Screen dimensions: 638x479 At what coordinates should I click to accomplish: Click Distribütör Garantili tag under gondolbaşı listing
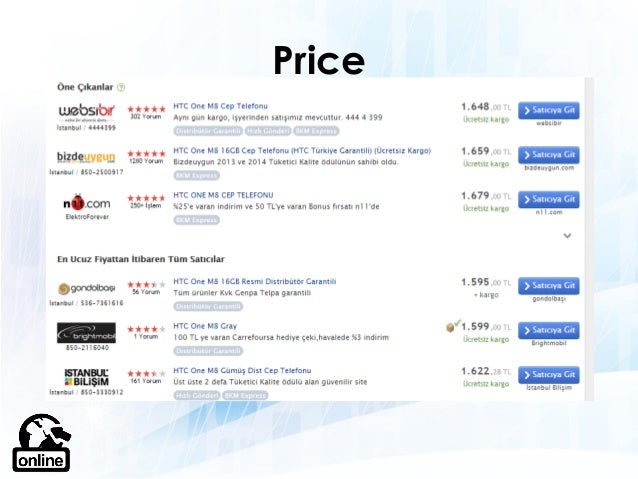208,306
